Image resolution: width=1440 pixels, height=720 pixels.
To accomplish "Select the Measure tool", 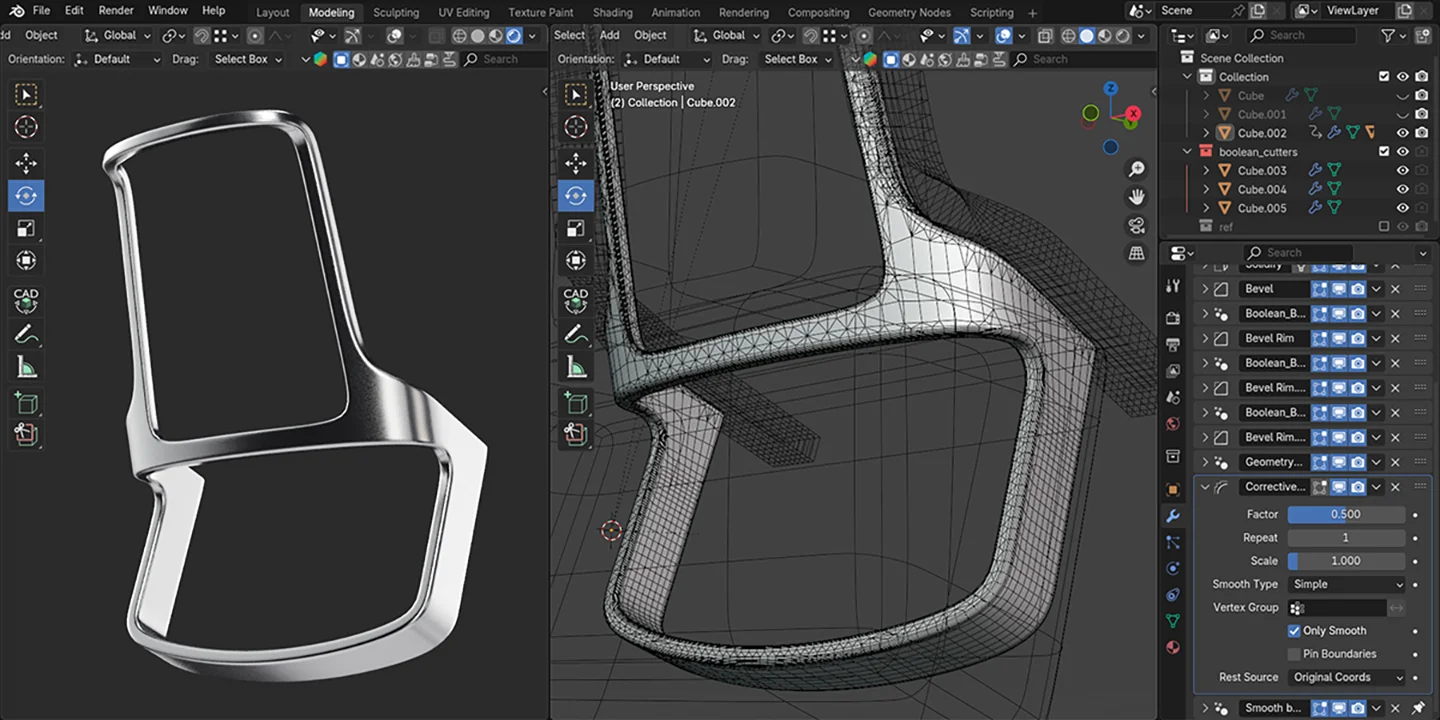I will (26, 365).
